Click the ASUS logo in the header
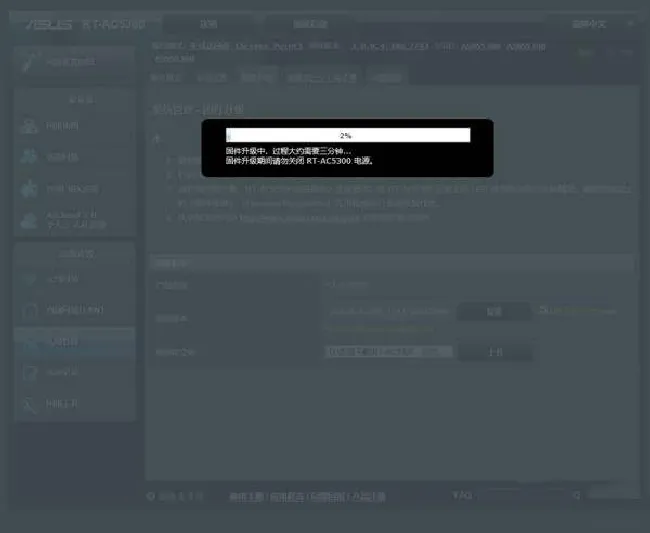The image size is (650, 533). click(49, 25)
